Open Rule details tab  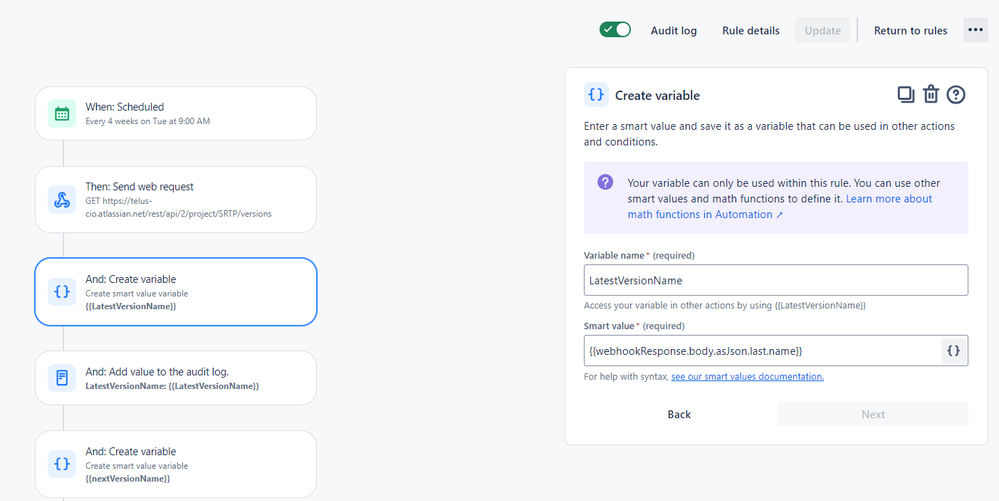coord(750,30)
